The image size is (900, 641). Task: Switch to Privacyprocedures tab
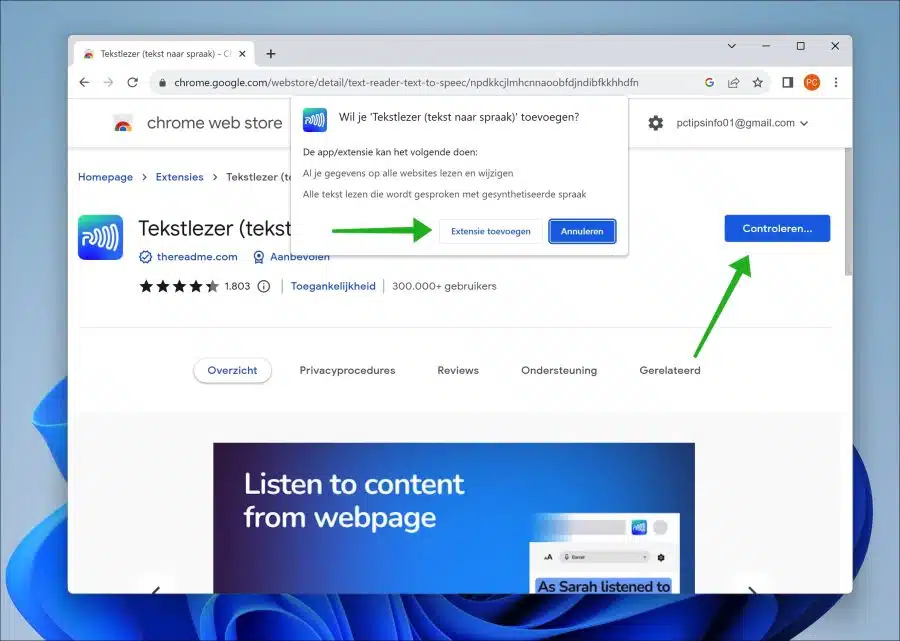(347, 371)
